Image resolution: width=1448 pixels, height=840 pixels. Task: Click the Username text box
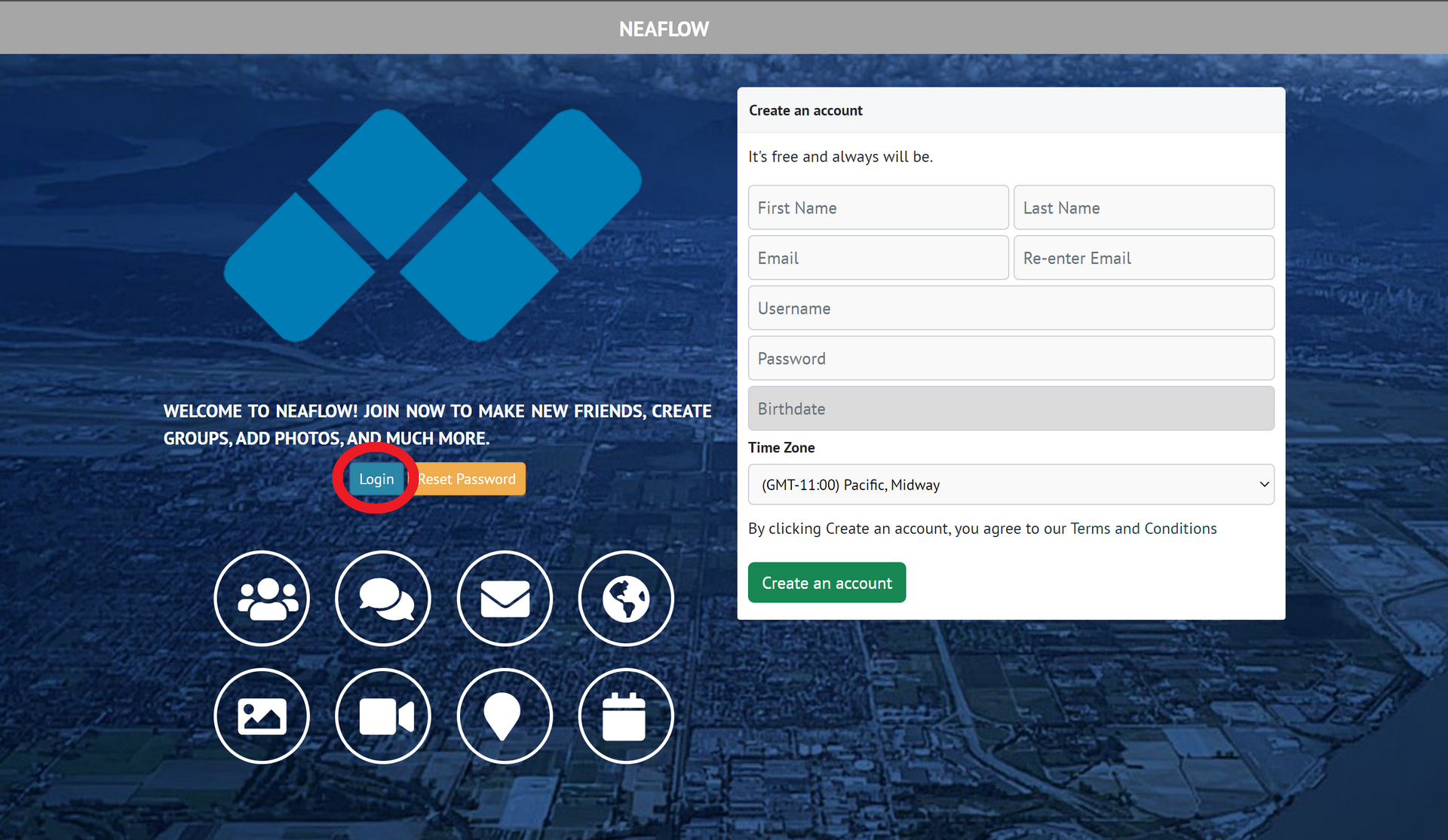(1011, 308)
